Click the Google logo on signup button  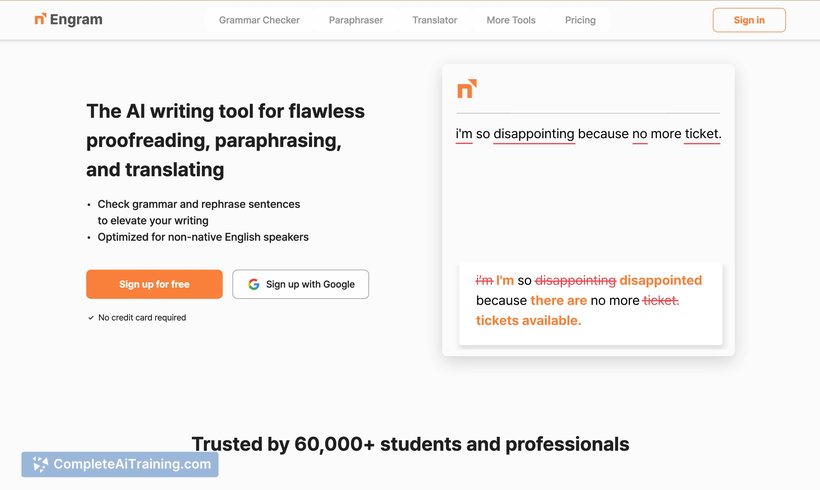coord(254,284)
